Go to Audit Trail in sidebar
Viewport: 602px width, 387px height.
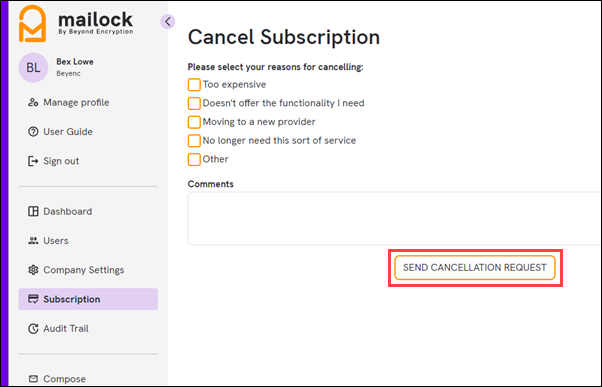point(88,329)
